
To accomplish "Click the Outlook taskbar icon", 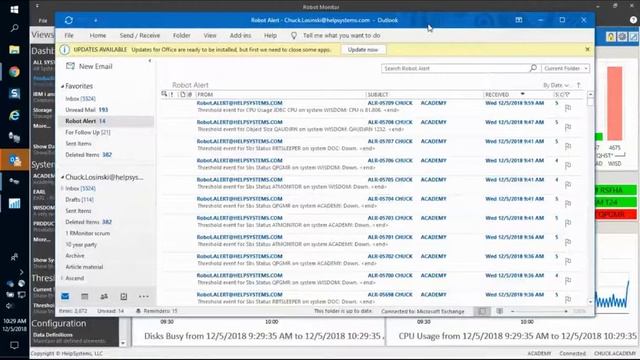I will [15, 160].
